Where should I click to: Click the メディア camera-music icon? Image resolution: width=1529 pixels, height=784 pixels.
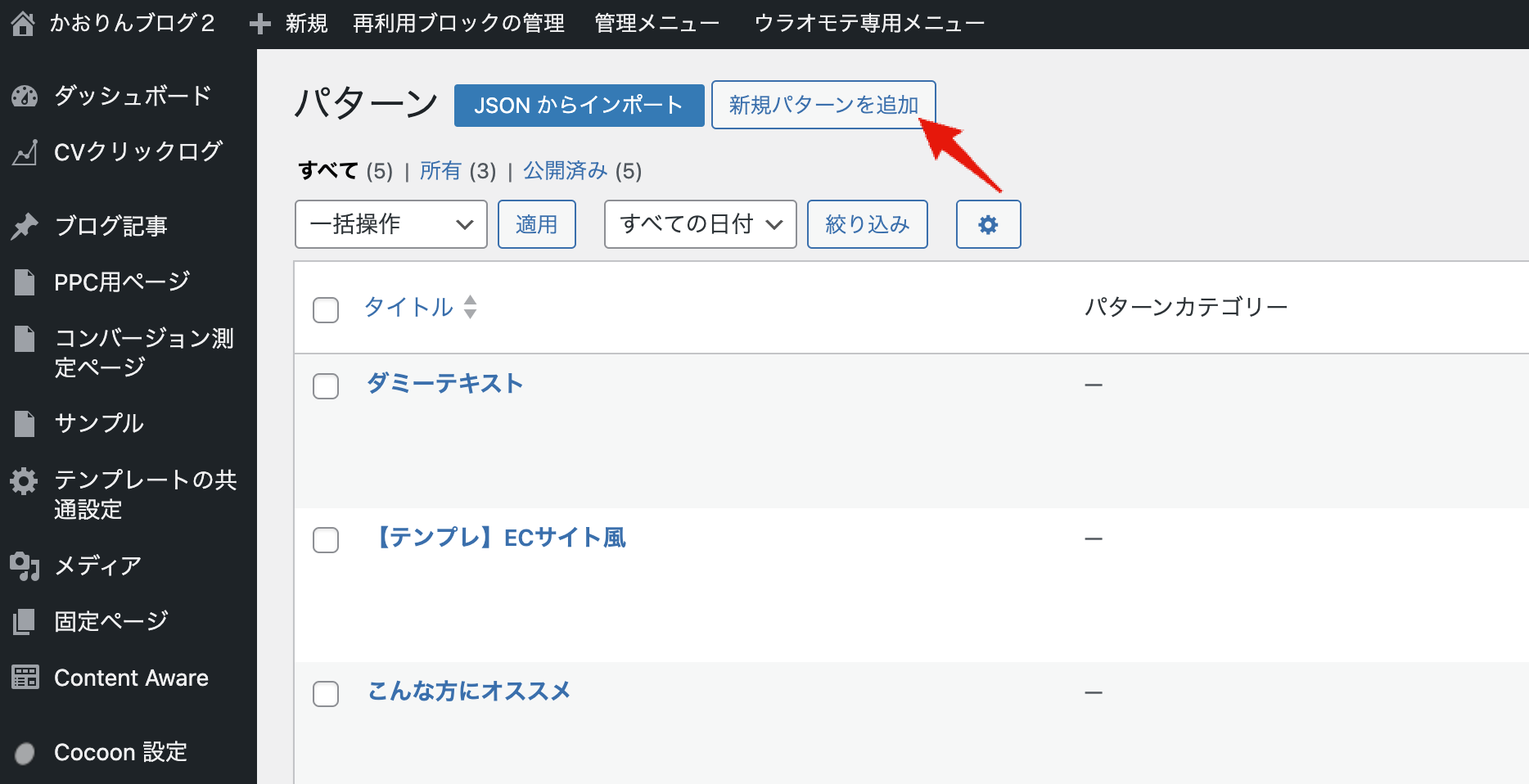tap(25, 565)
